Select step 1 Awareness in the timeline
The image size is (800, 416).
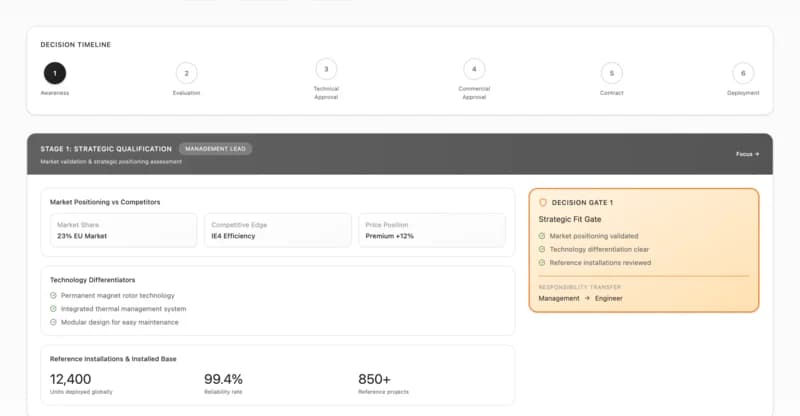click(x=55, y=72)
